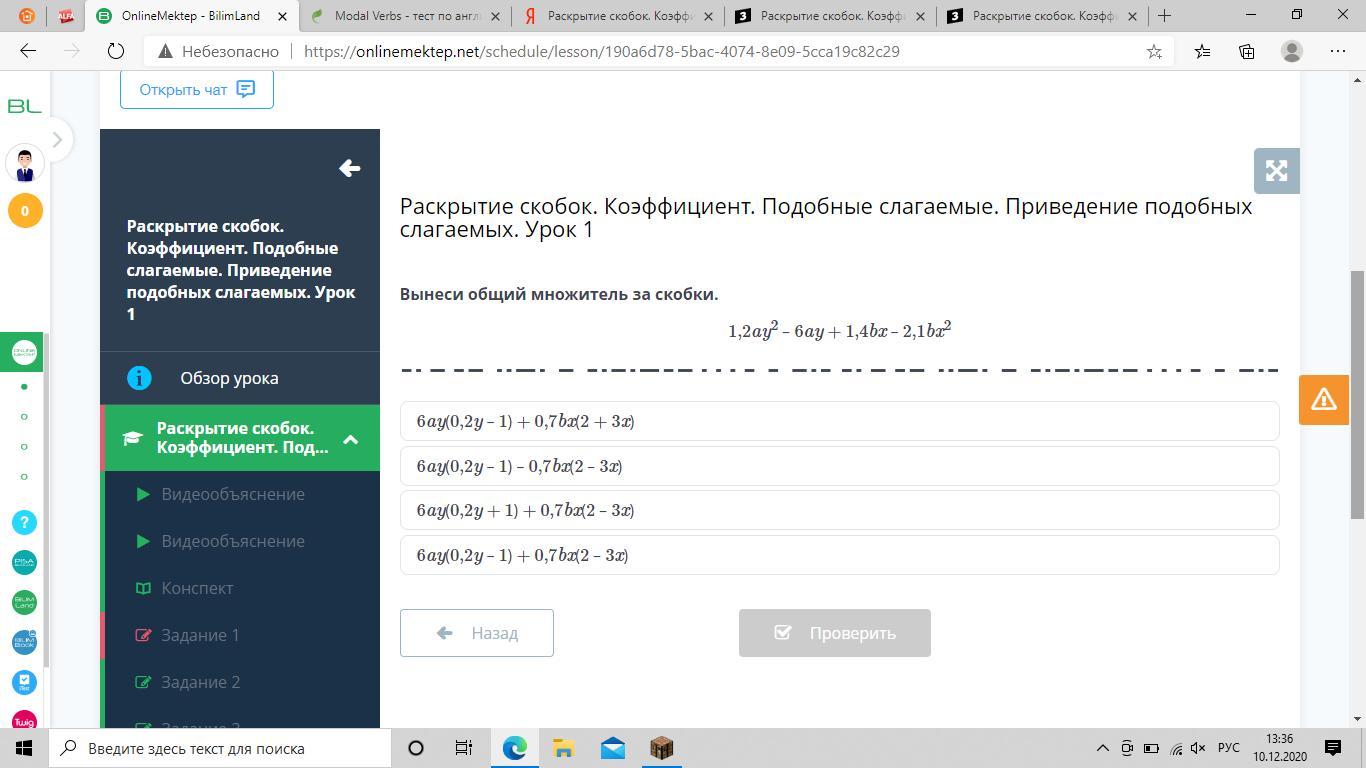Open the browser favorites list
The width and height of the screenshot is (1366, 768).
(x=1201, y=51)
